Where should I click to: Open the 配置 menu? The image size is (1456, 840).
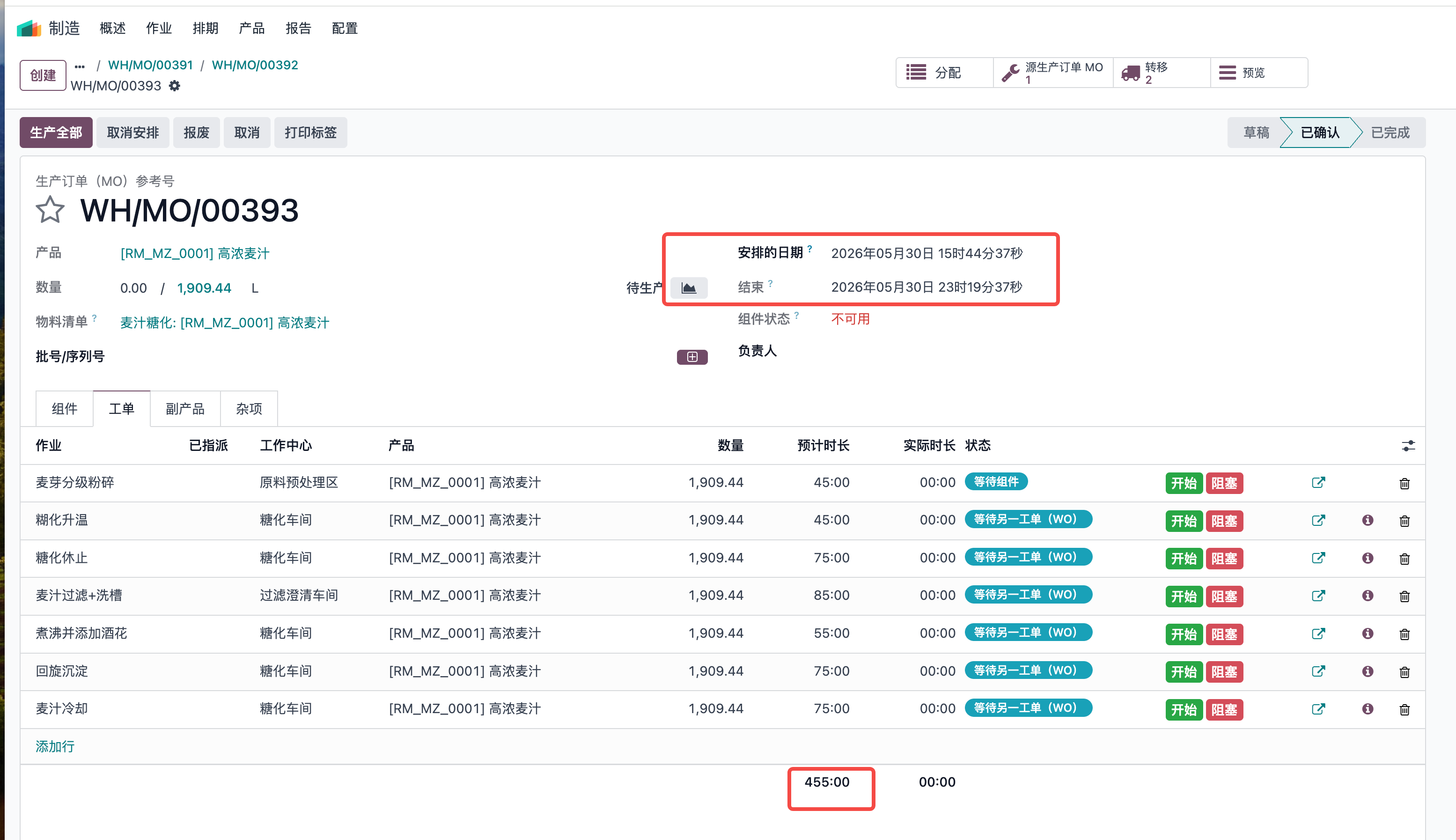[345, 28]
